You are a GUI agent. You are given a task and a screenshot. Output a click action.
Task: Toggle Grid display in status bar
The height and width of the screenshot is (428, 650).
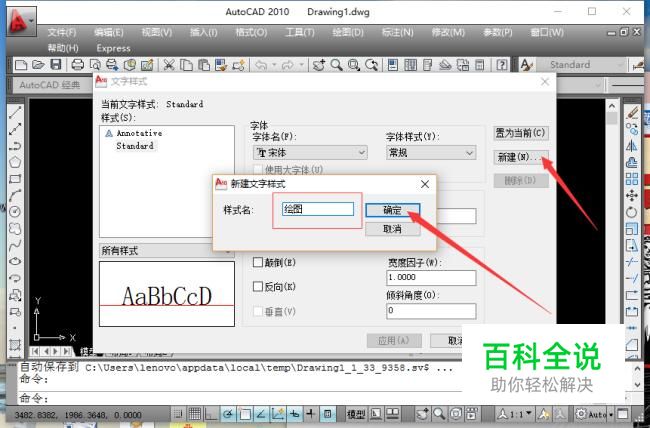195,414
